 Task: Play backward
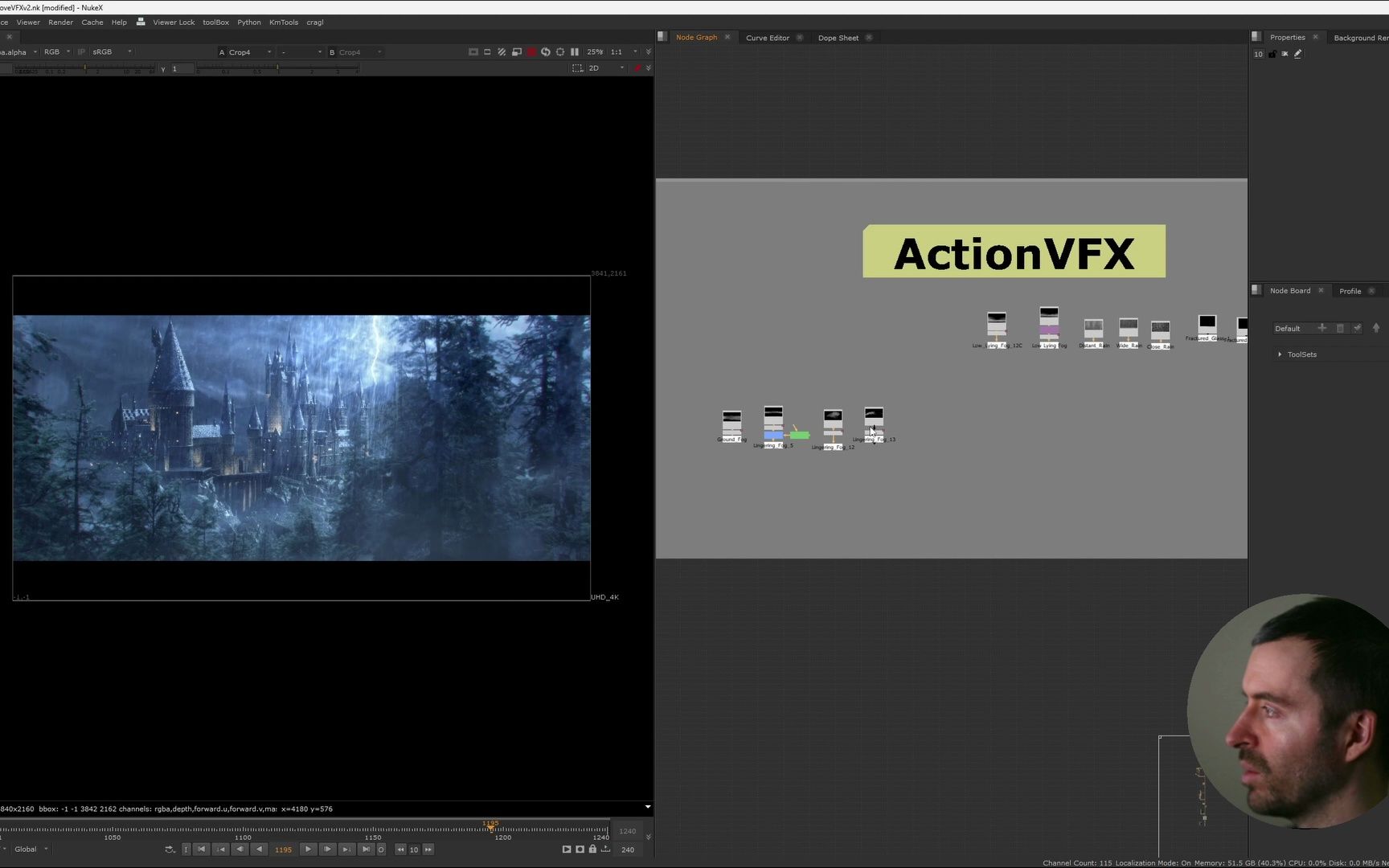click(x=259, y=850)
